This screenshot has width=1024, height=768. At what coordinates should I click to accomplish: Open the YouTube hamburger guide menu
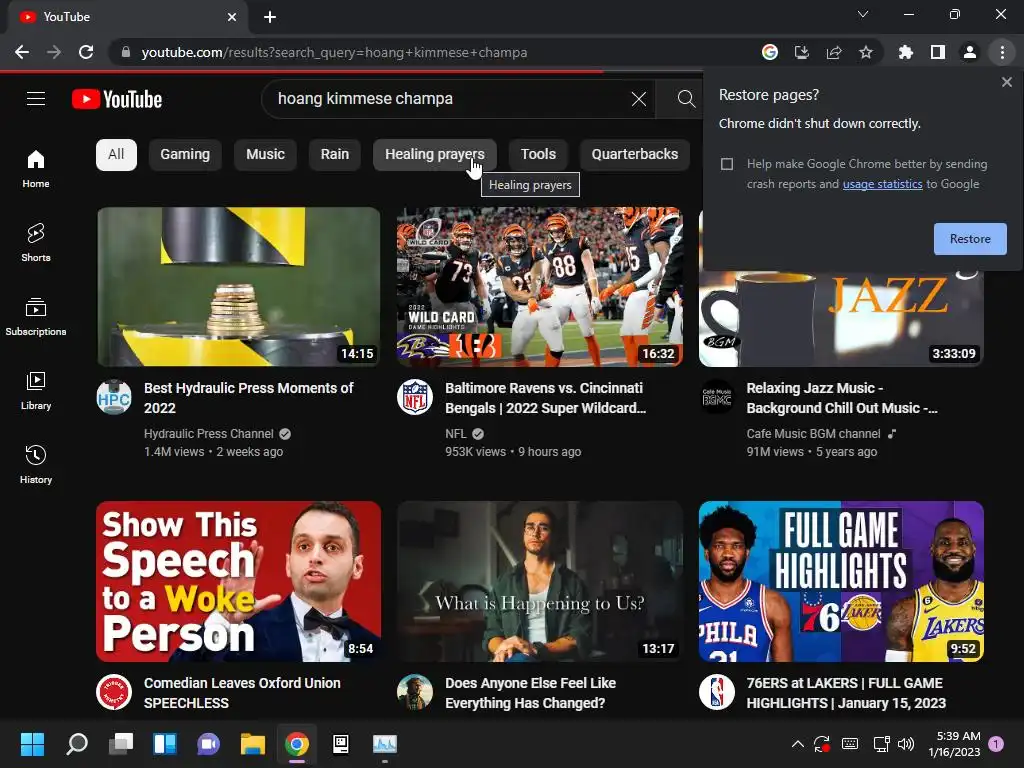(x=36, y=99)
